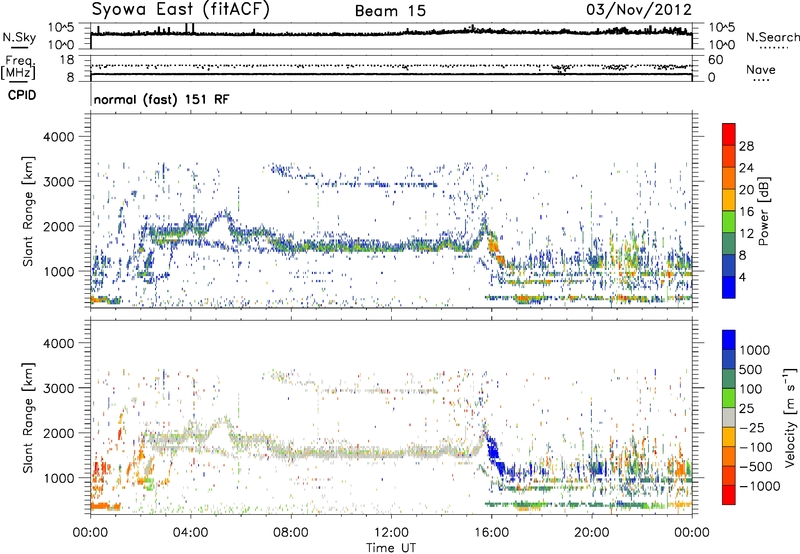Click the "04:00" time axis tick label

point(190,533)
